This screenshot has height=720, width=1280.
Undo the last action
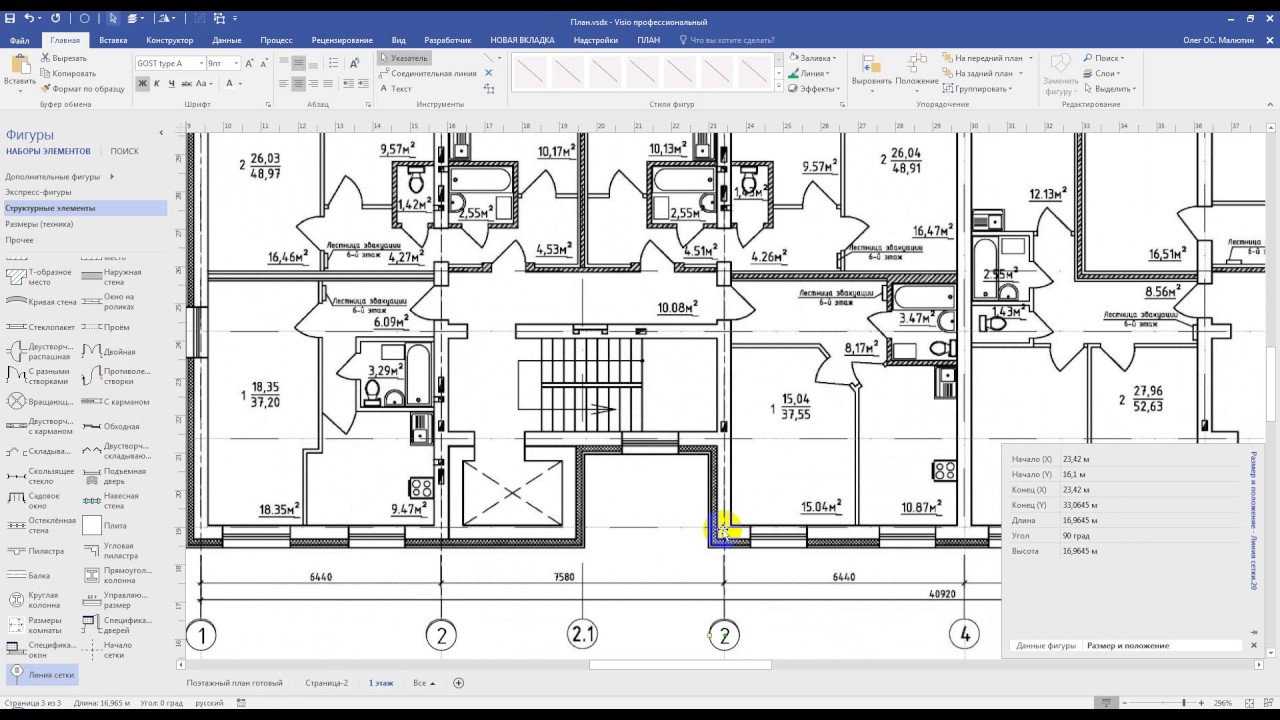tap(28, 18)
